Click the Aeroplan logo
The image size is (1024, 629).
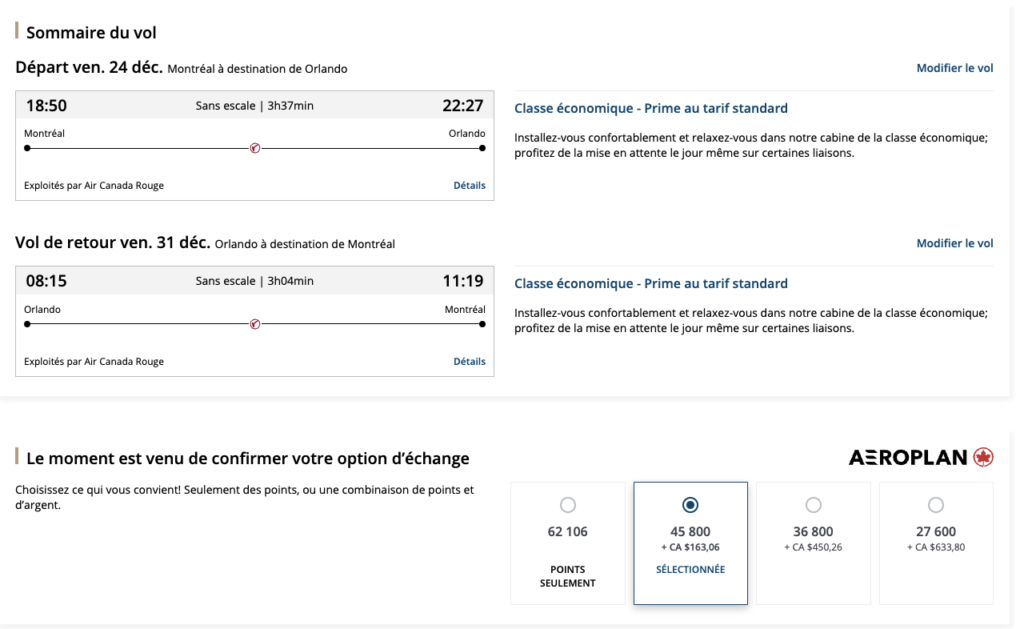[908, 457]
